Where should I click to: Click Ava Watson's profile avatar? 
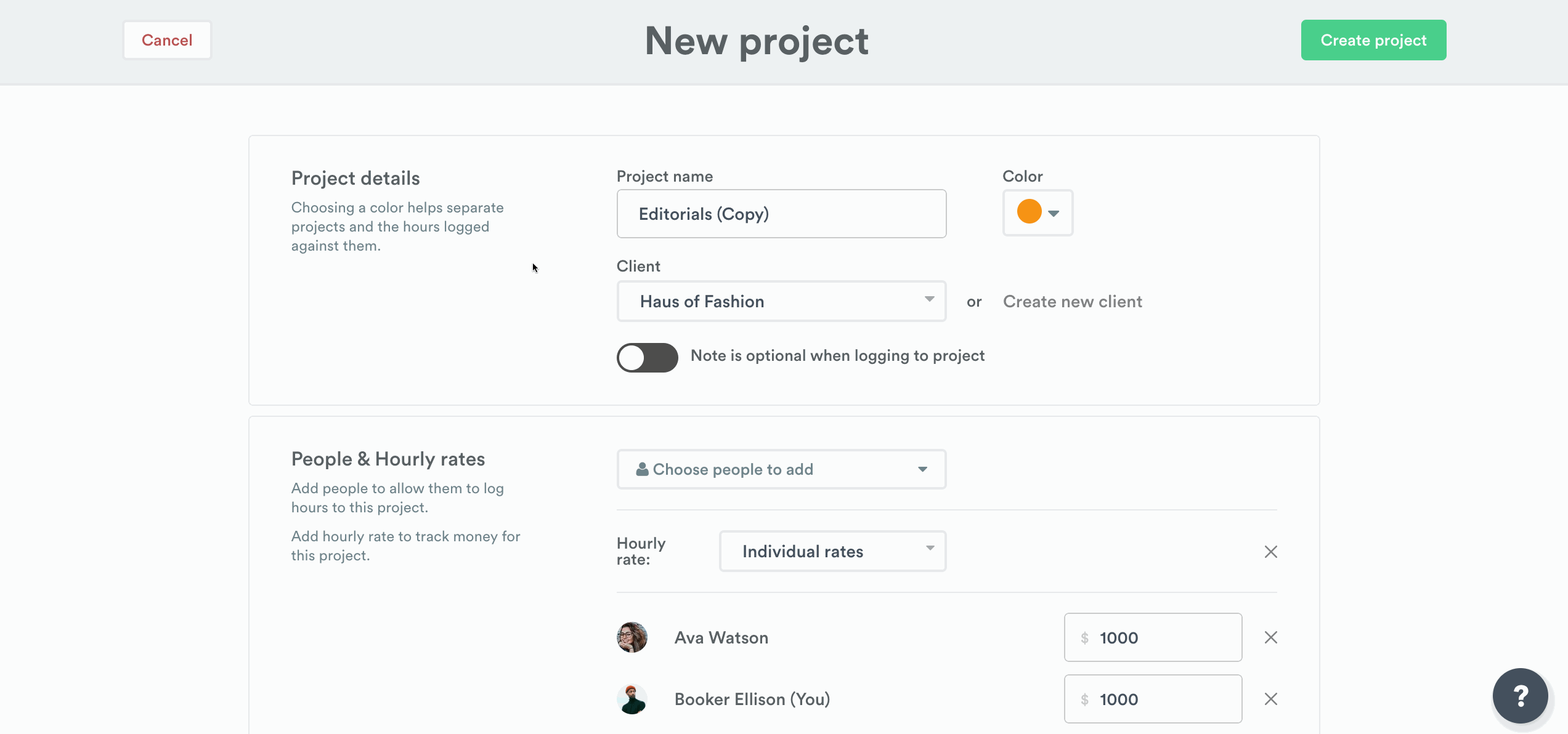(x=632, y=637)
